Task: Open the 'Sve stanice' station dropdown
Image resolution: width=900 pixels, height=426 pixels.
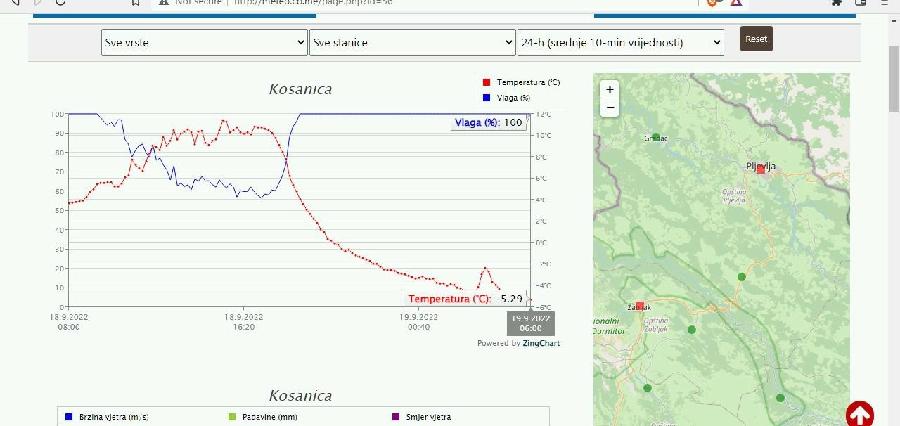Action: tap(412, 42)
